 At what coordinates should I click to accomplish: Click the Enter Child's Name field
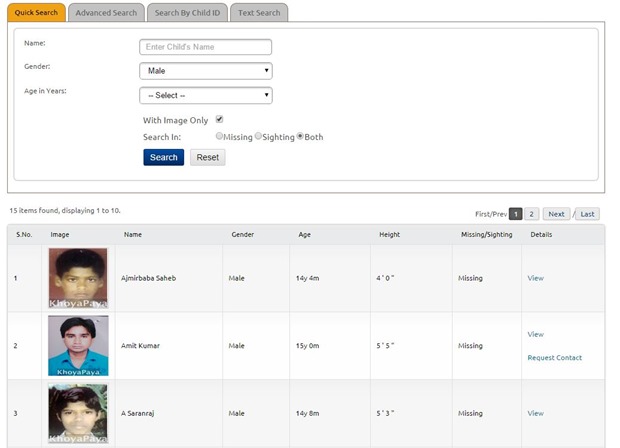point(205,47)
